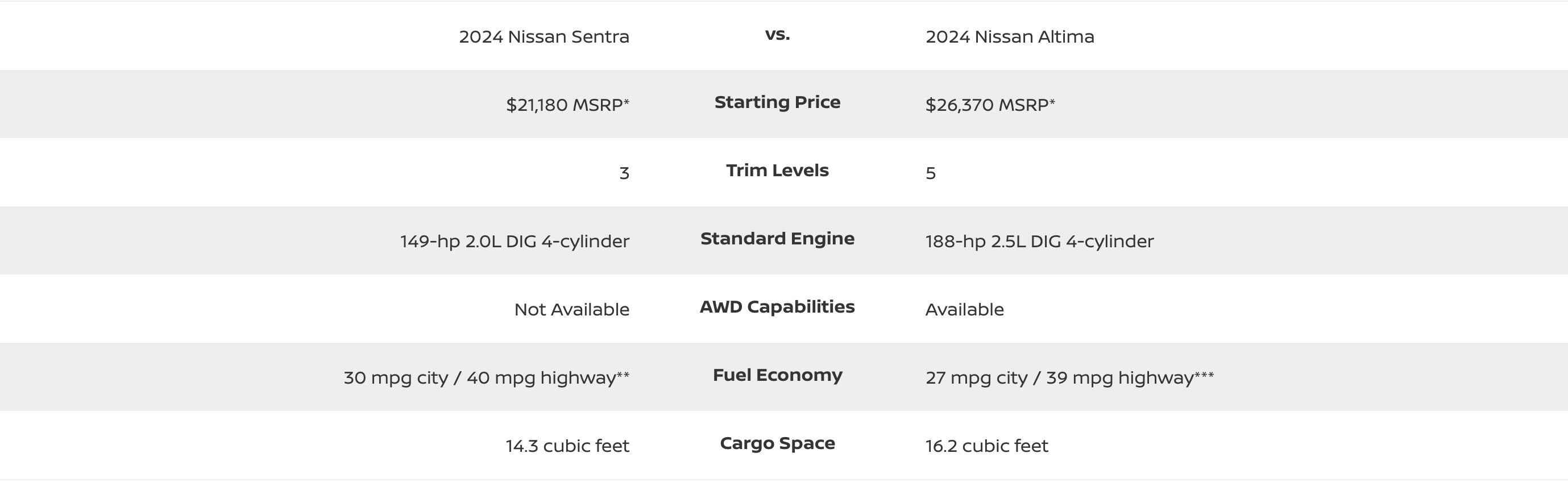Click the Starting Price row label

(x=777, y=102)
